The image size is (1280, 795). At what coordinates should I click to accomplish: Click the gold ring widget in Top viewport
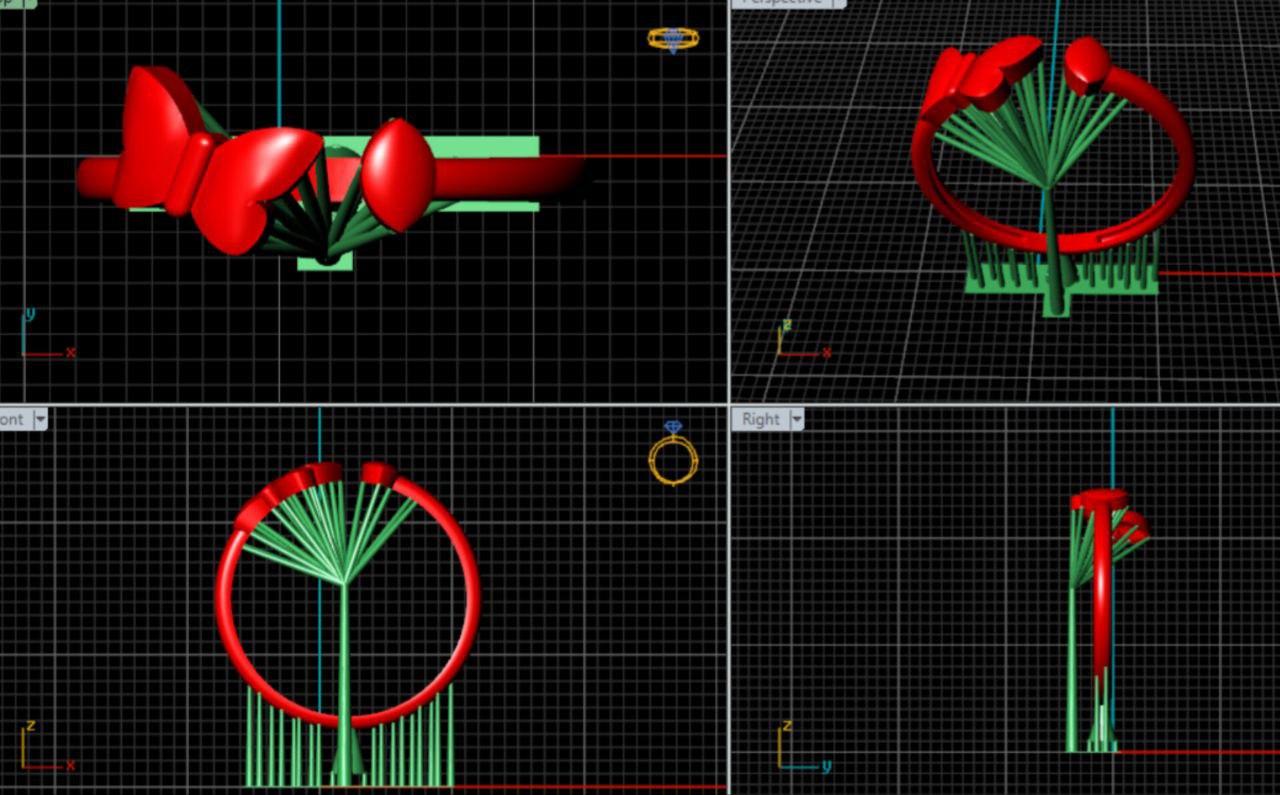click(672, 39)
